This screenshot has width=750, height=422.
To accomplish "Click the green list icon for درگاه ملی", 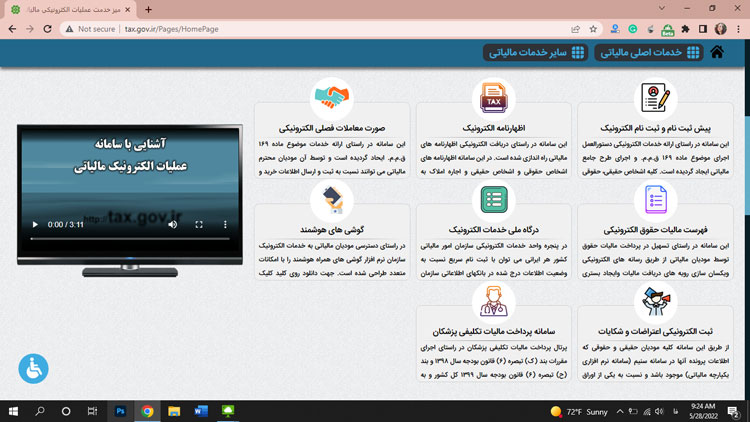I will 494,200.
